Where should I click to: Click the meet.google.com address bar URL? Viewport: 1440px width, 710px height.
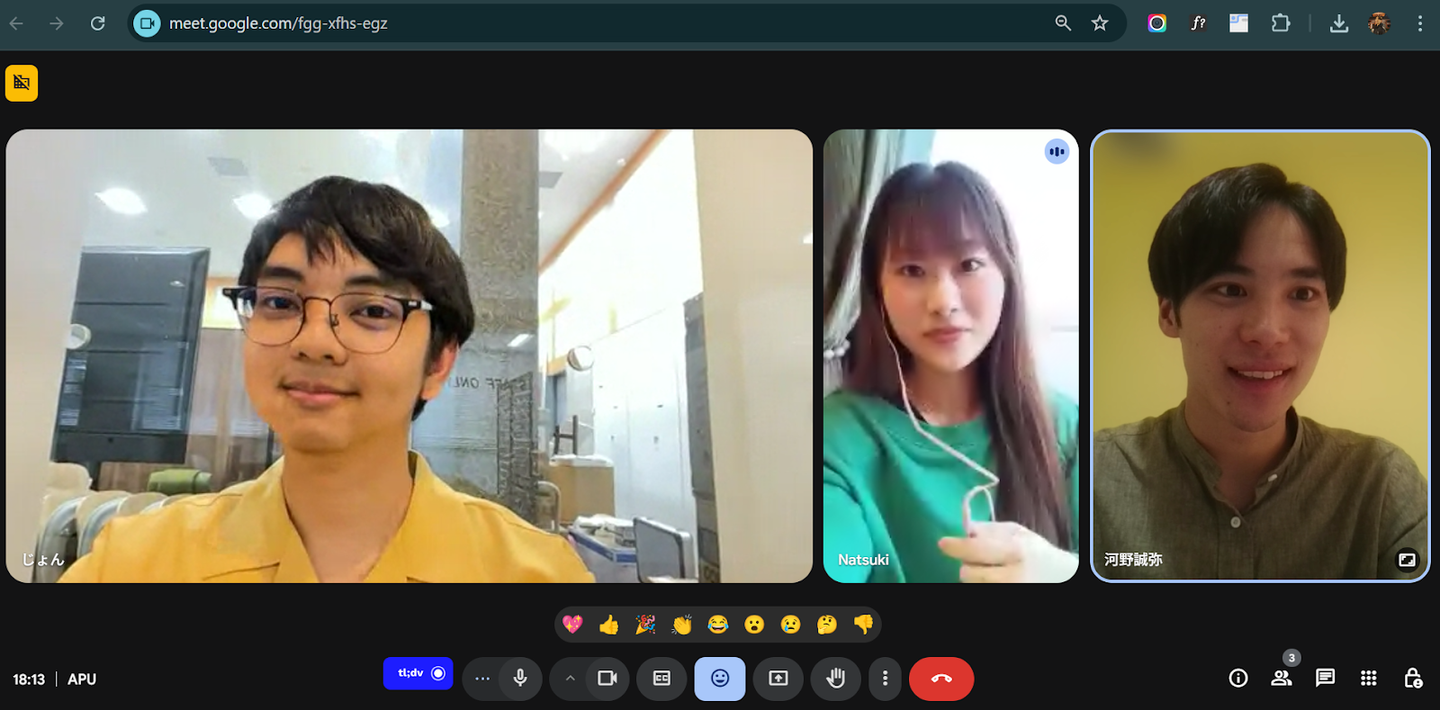[x=278, y=23]
